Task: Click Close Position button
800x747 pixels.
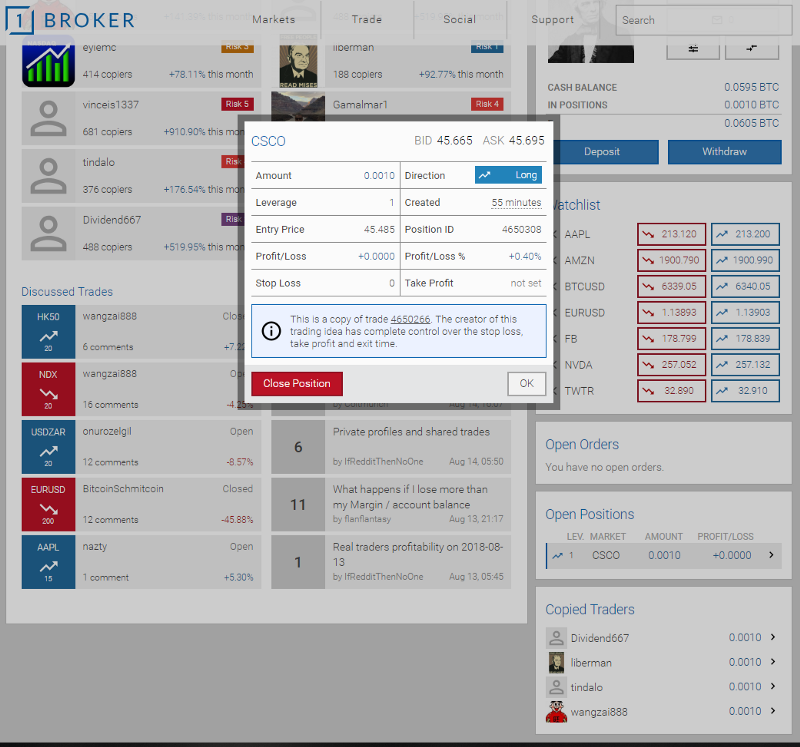Action: pos(297,384)
